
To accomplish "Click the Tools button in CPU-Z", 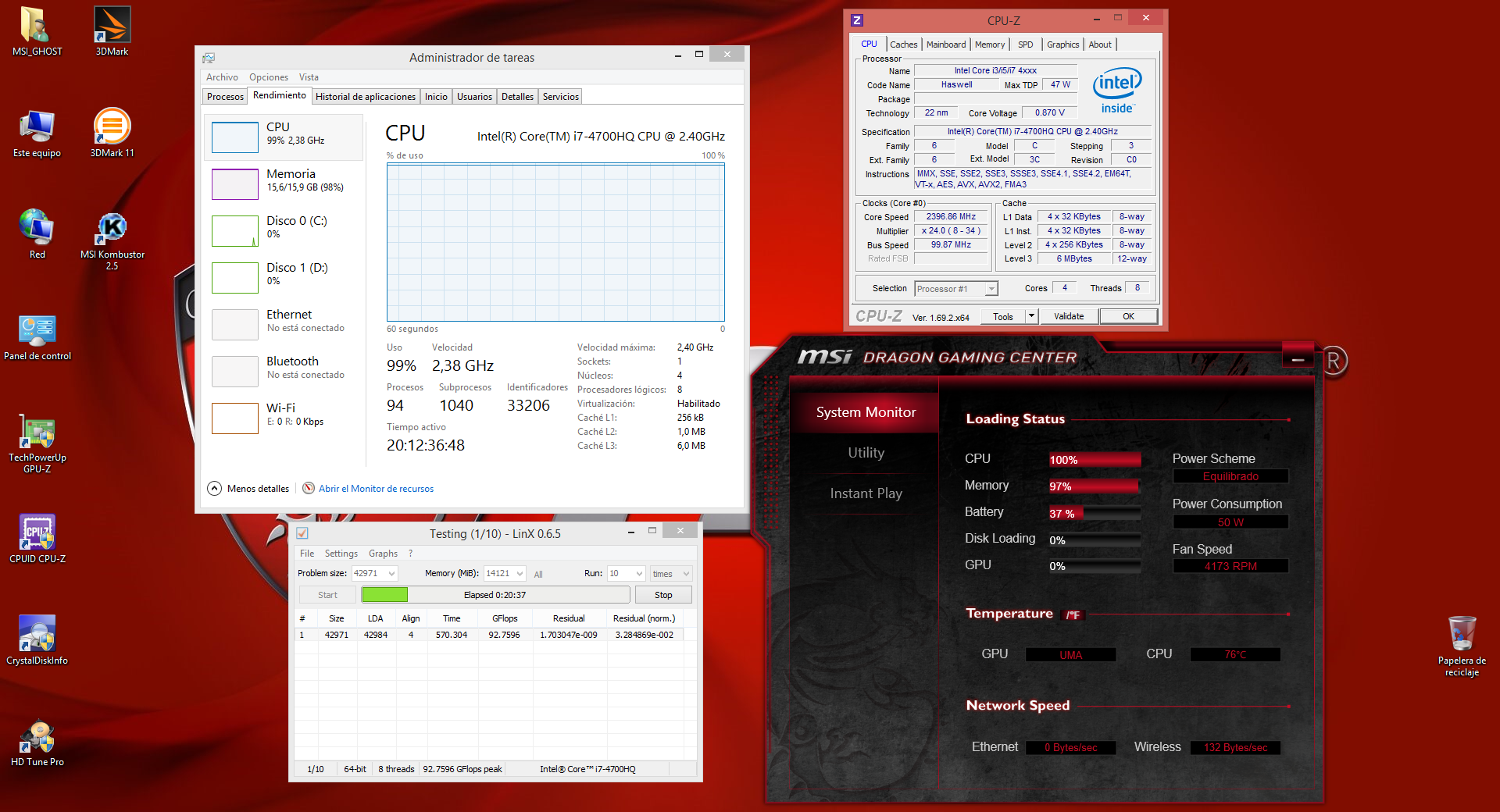I will [x=1003, y=317].
